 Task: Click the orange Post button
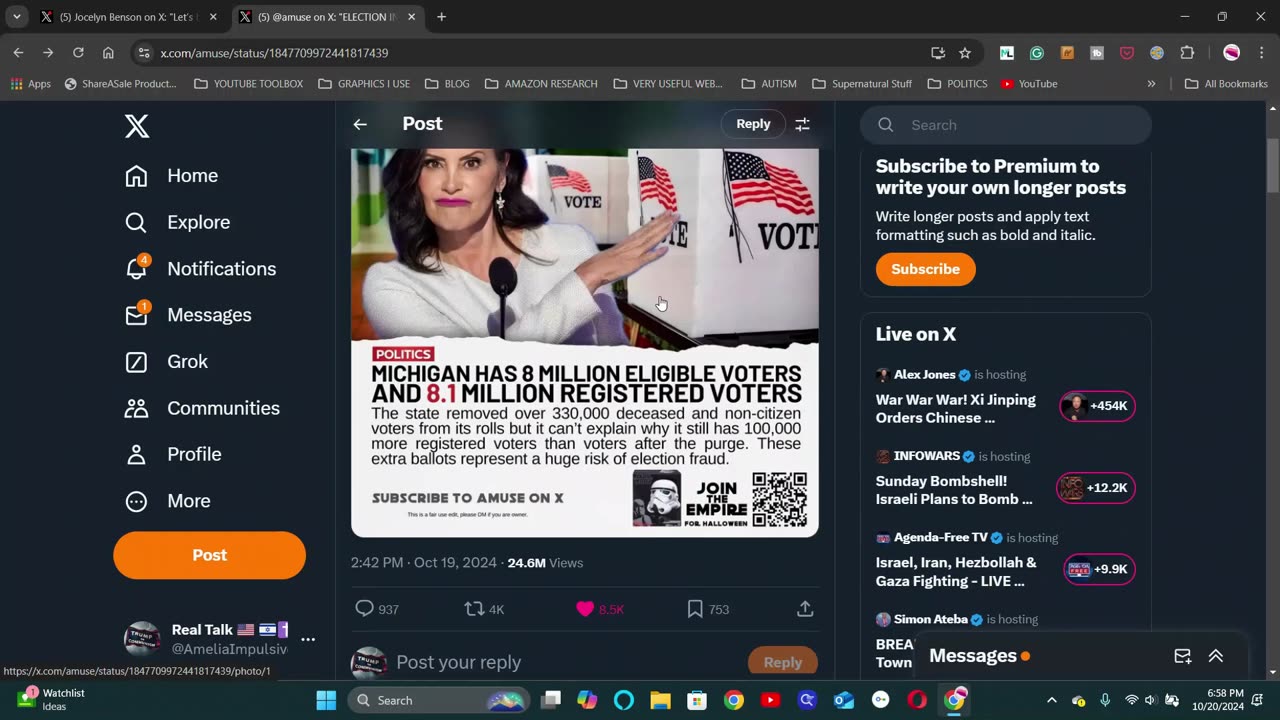(209, 555)
